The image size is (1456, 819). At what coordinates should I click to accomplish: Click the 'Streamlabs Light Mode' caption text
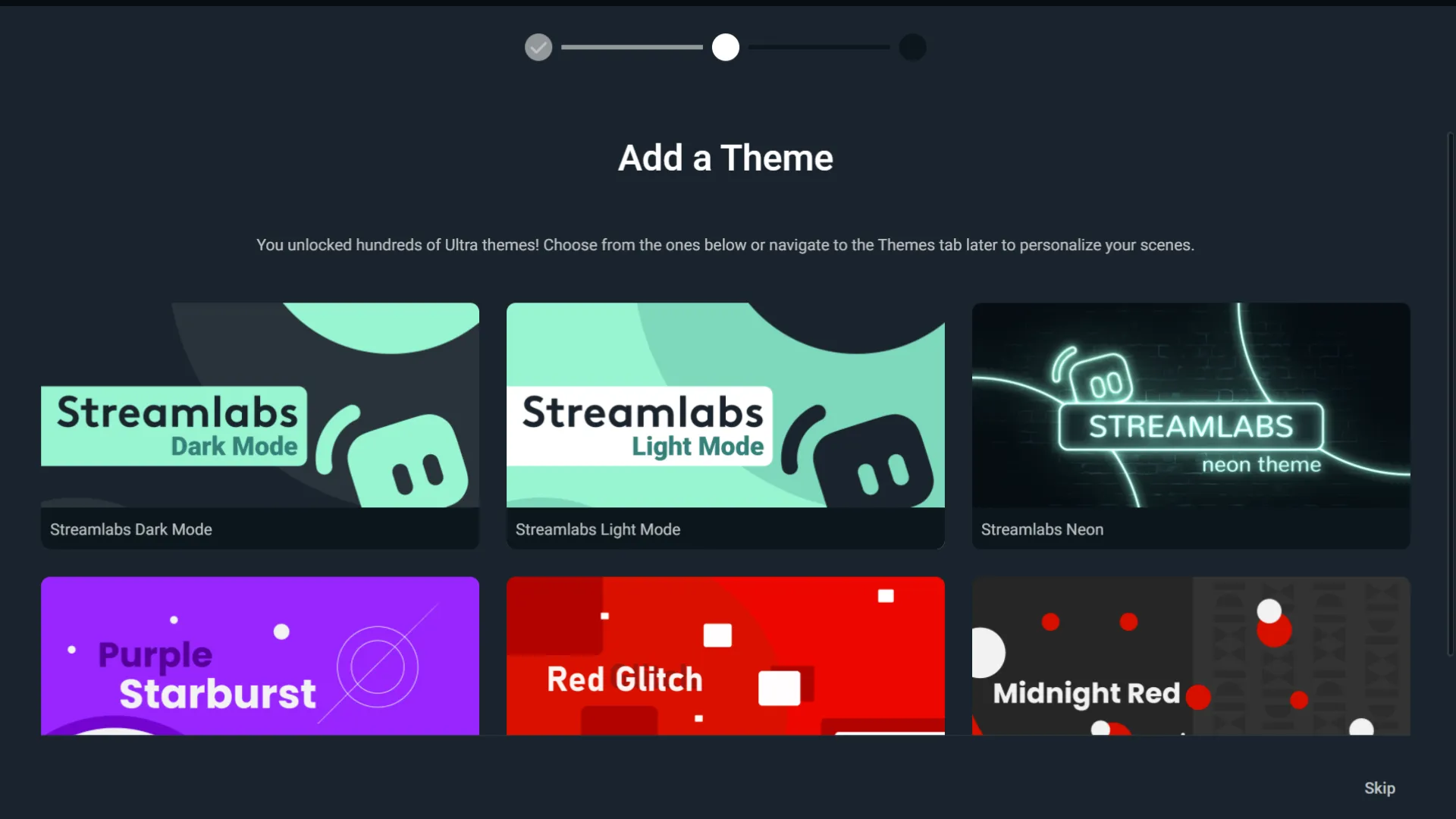[x=598, y=529]
